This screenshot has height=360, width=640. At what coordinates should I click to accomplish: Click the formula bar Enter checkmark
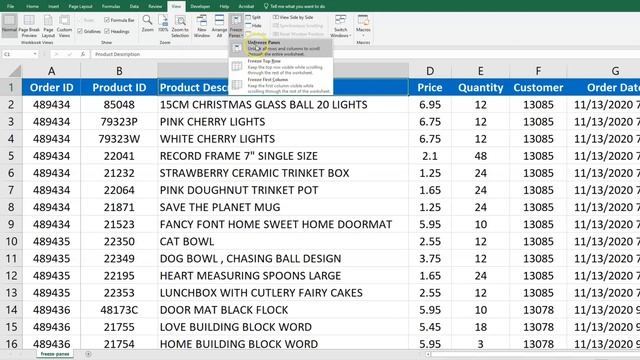point(69,54)
